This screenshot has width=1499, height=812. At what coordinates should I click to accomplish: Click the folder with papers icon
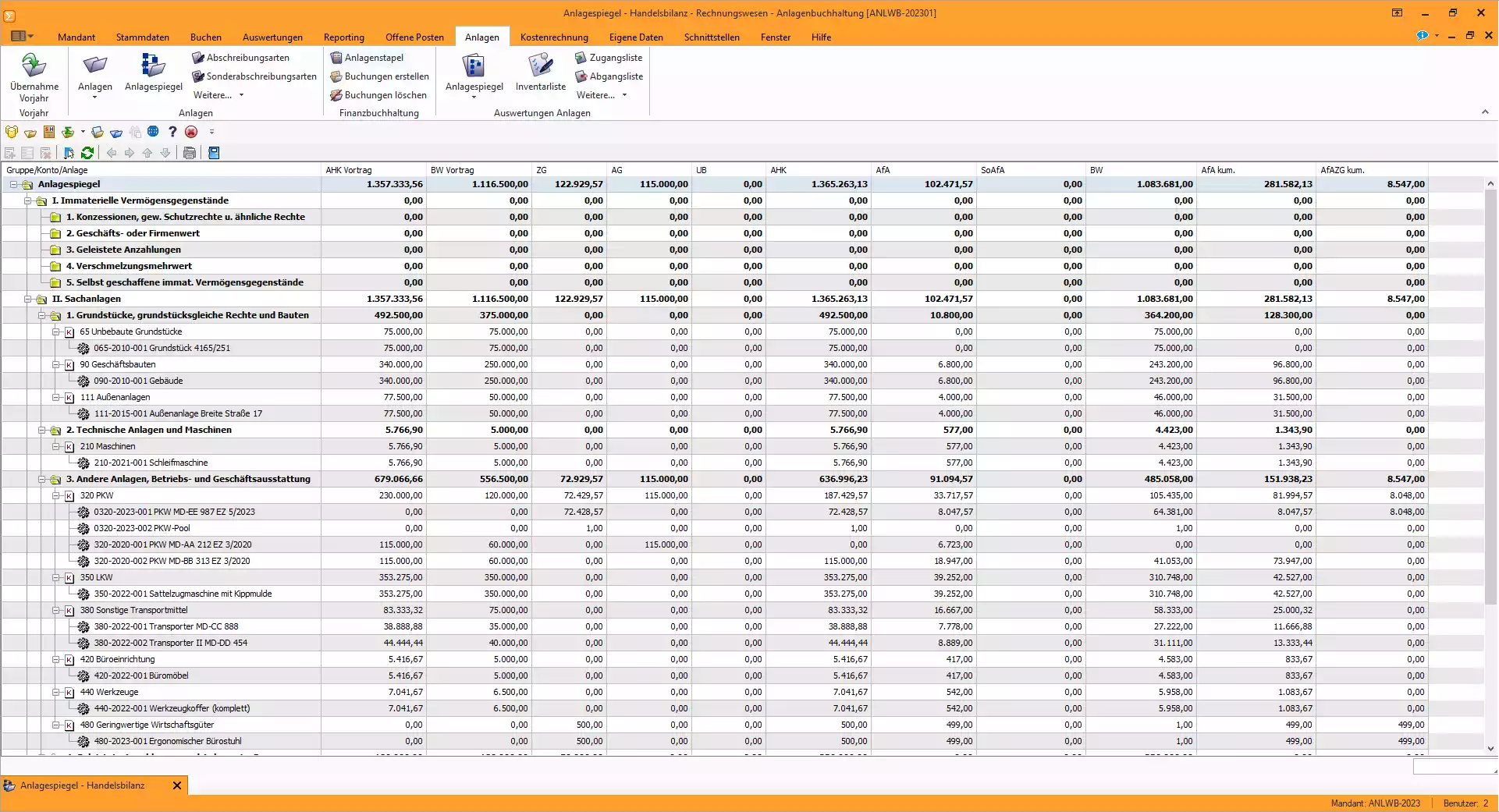(98, 132)
